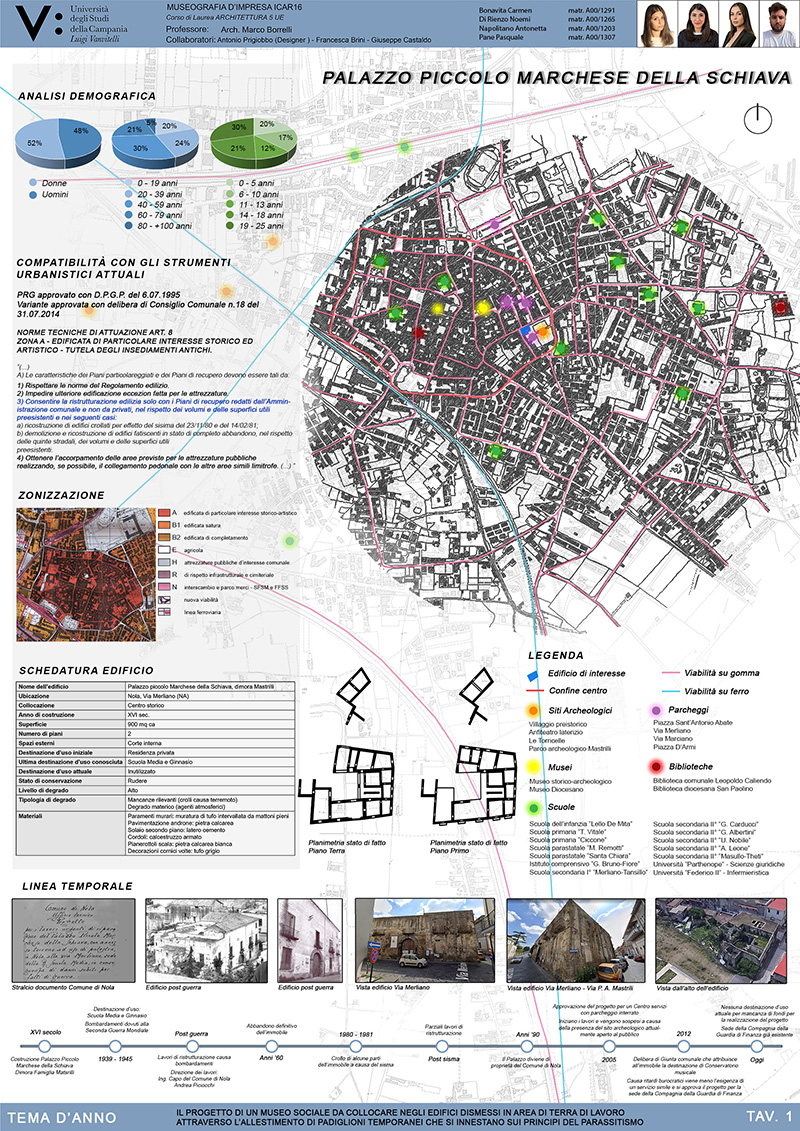The height and width of the screenshot is (1131, 800).
Task: Click the purple Parcheggi legend dot
Action: tap(655, 710)
